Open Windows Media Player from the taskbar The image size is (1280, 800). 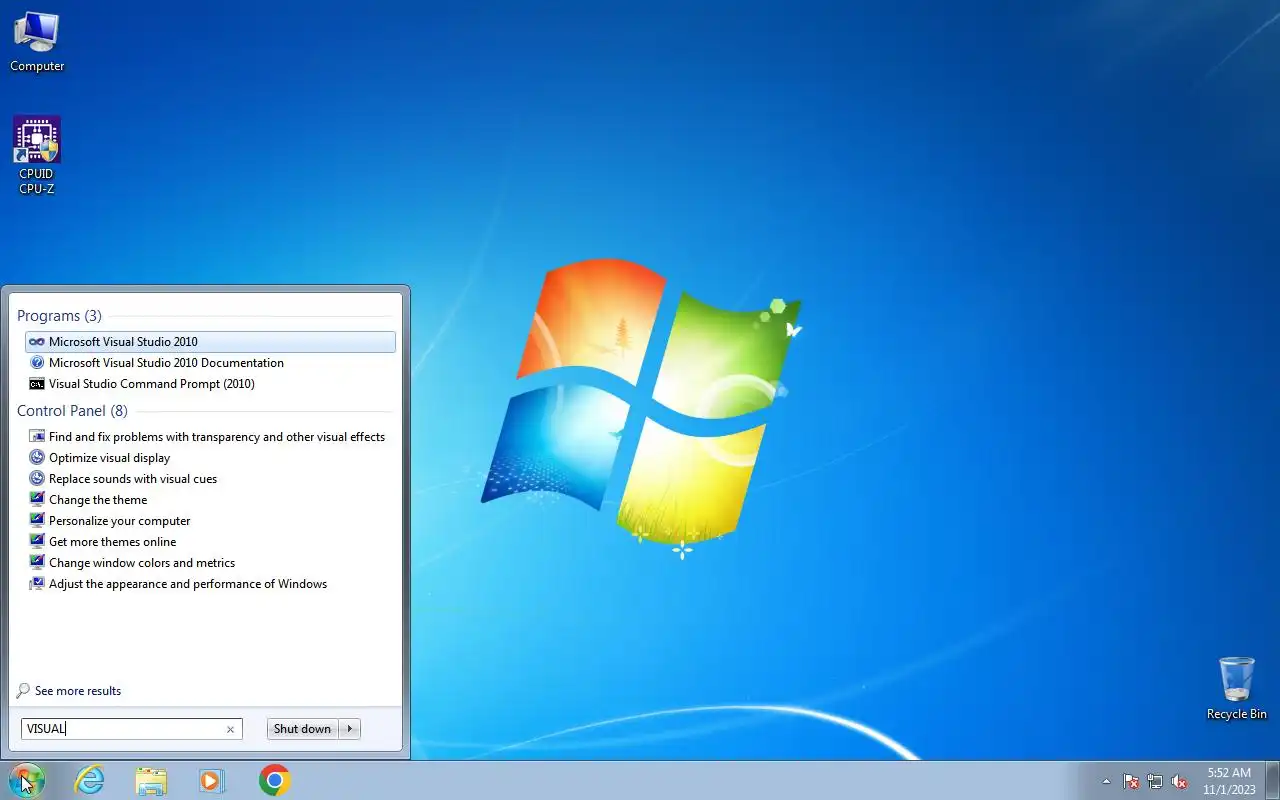tap(212, 780)
